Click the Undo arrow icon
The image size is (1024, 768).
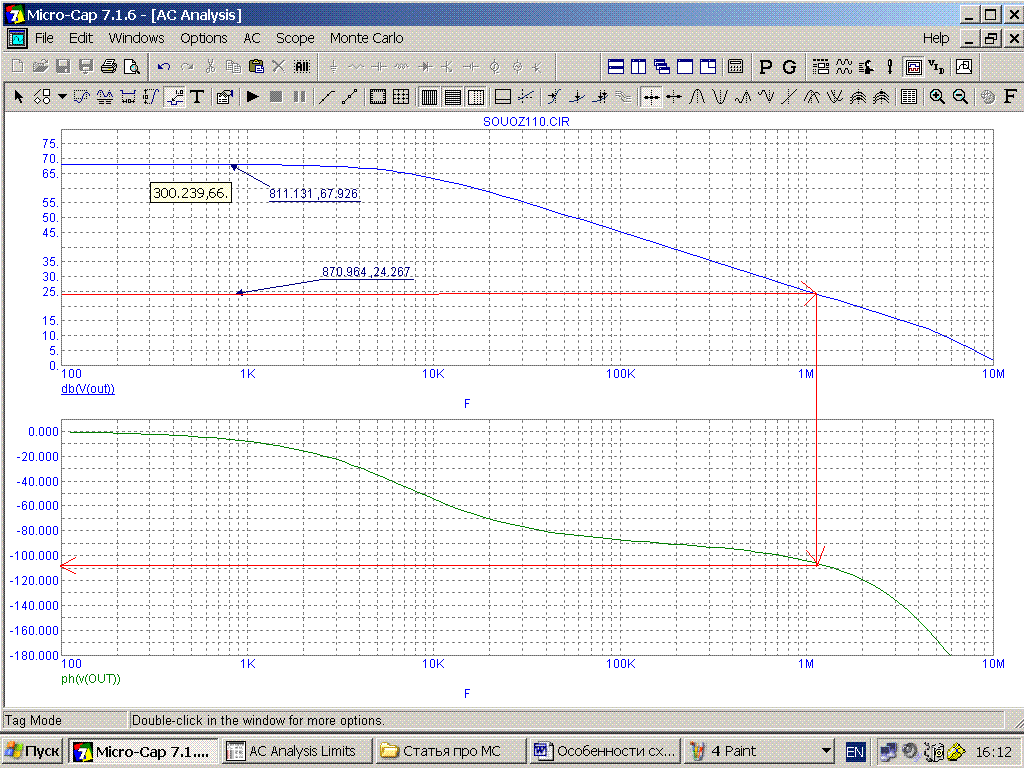(164, 67)
